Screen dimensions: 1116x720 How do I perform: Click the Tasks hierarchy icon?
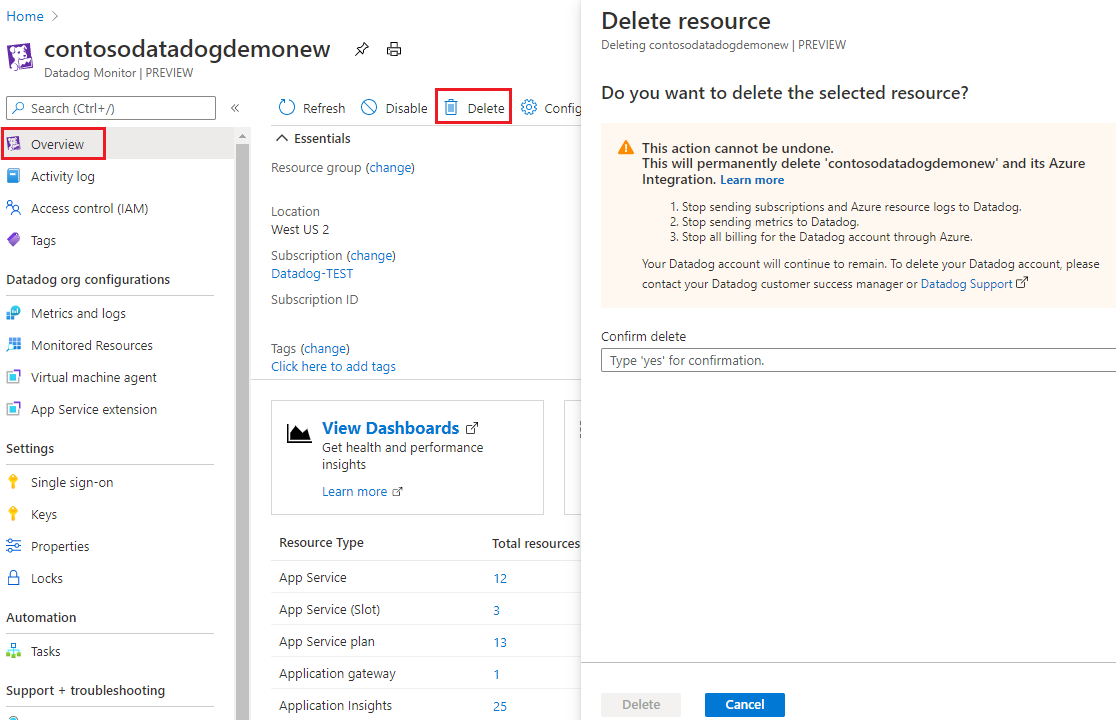(x=14, y=651)
